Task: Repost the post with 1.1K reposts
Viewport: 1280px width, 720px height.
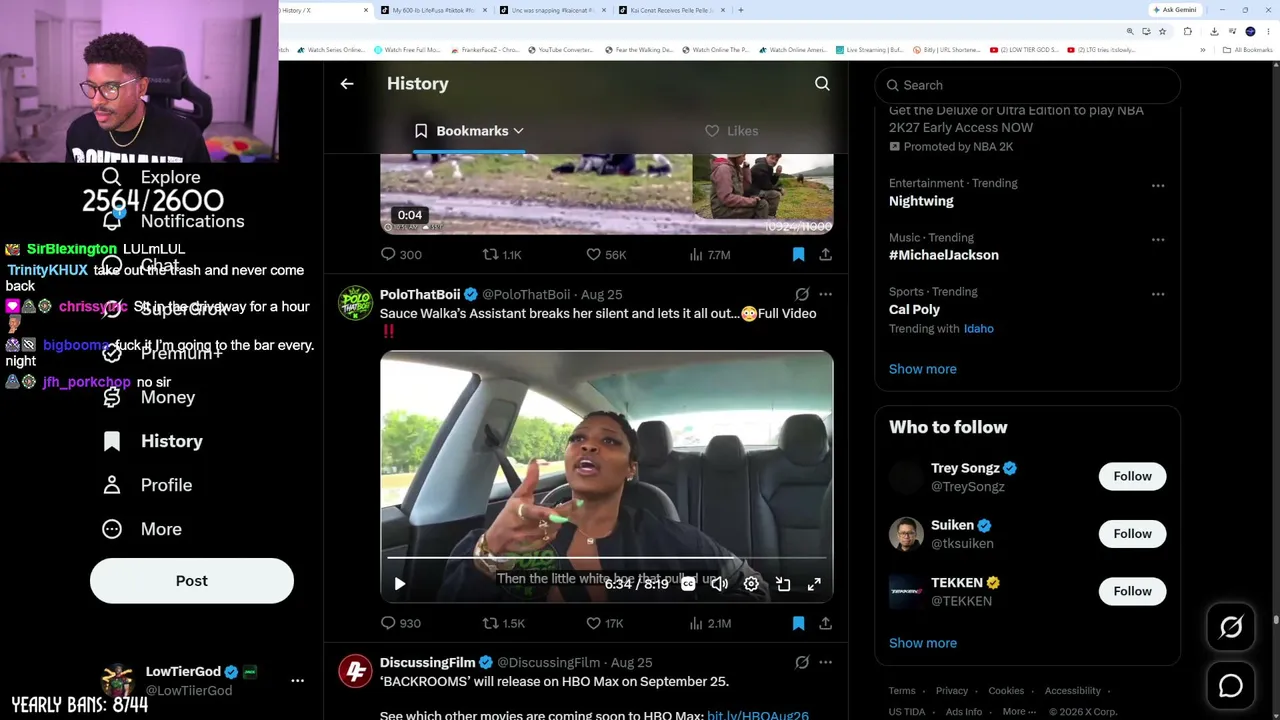Action: click(x=502, y=255)
